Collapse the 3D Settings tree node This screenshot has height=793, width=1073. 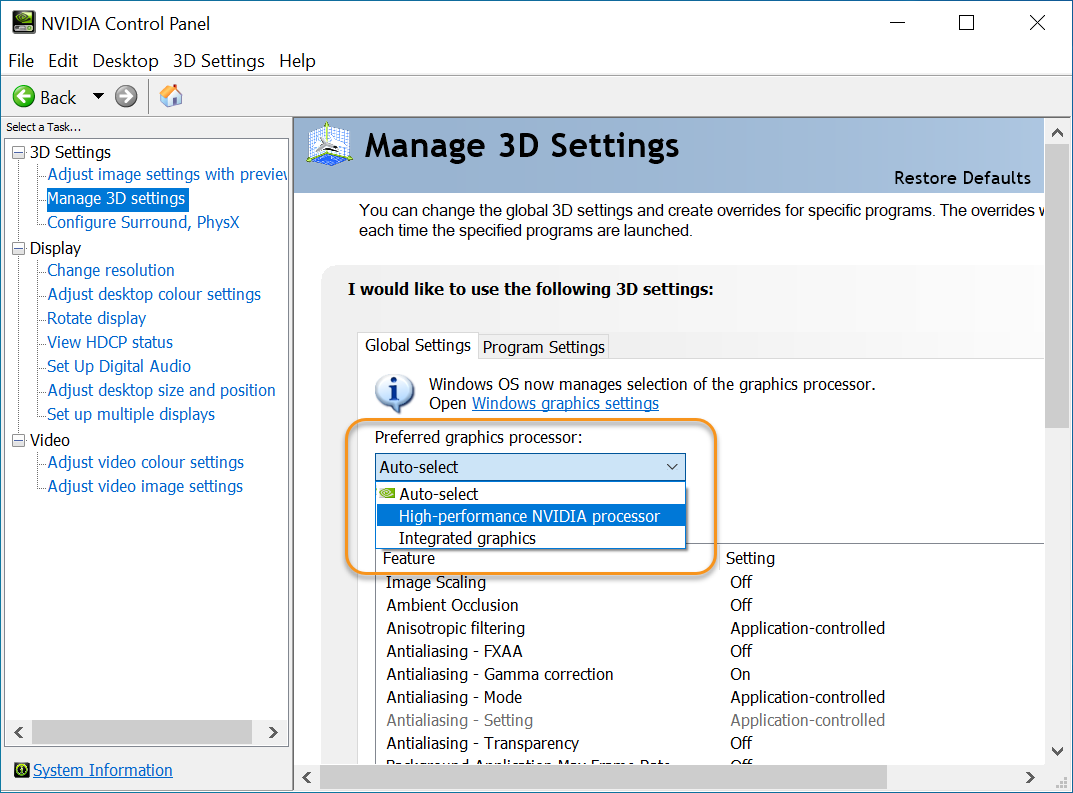click(x=19, y=153)
